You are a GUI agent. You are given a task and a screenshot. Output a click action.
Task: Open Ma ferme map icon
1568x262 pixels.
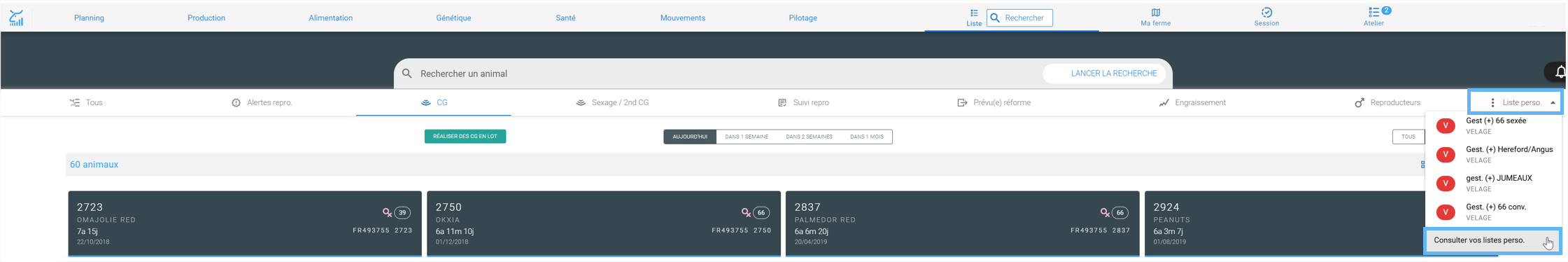(x=1155, y=13)
